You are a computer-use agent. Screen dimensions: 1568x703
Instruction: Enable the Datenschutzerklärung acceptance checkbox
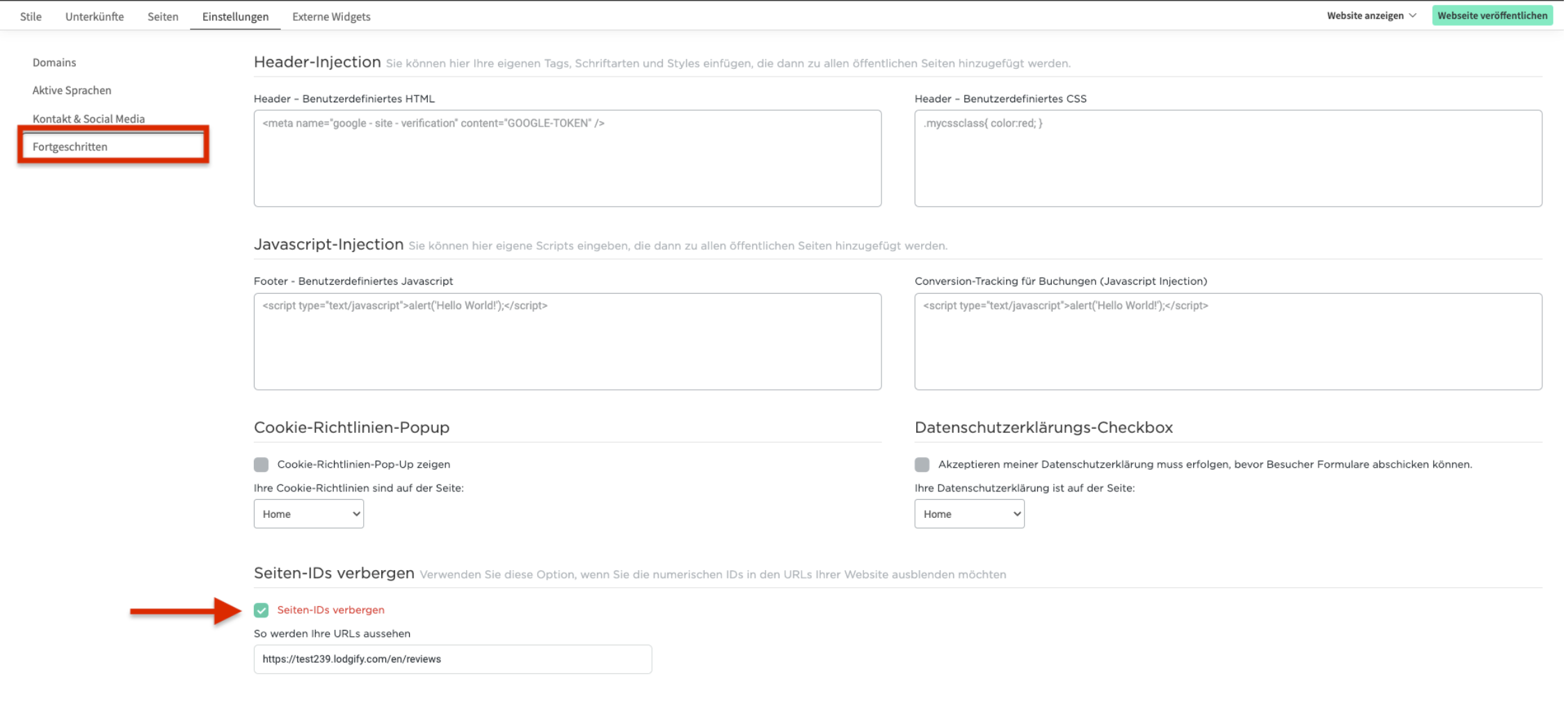pyautogui.click(x=922, y=464)
